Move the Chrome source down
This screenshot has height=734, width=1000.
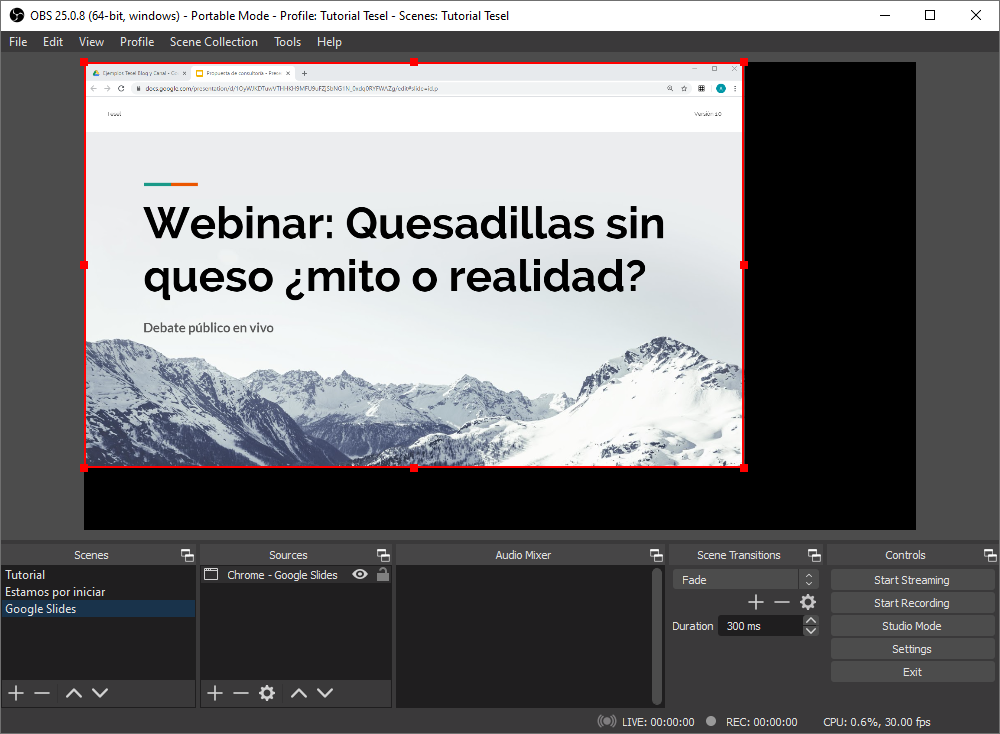pyautogui.click(x=324, y=692)
